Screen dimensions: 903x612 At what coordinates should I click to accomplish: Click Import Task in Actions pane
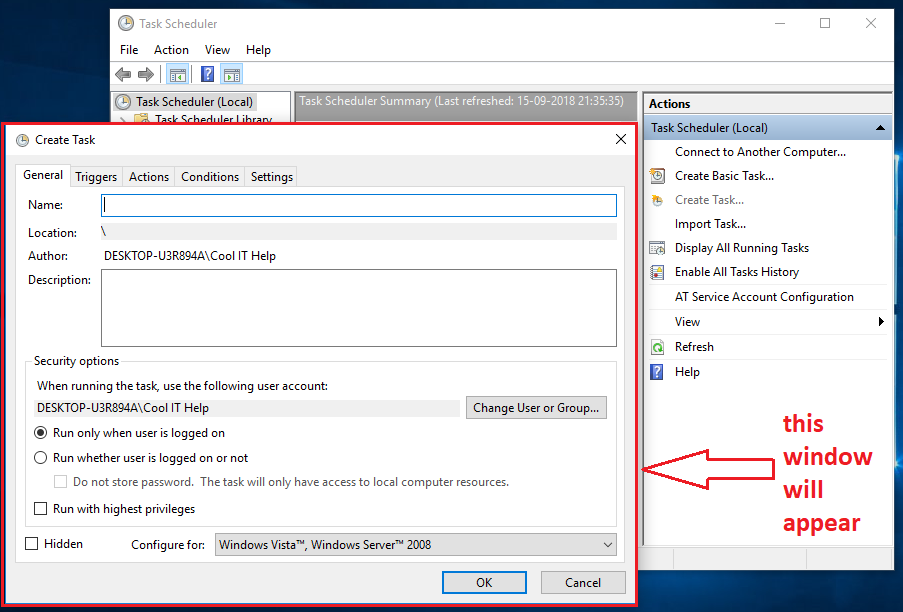pos(710,224)
